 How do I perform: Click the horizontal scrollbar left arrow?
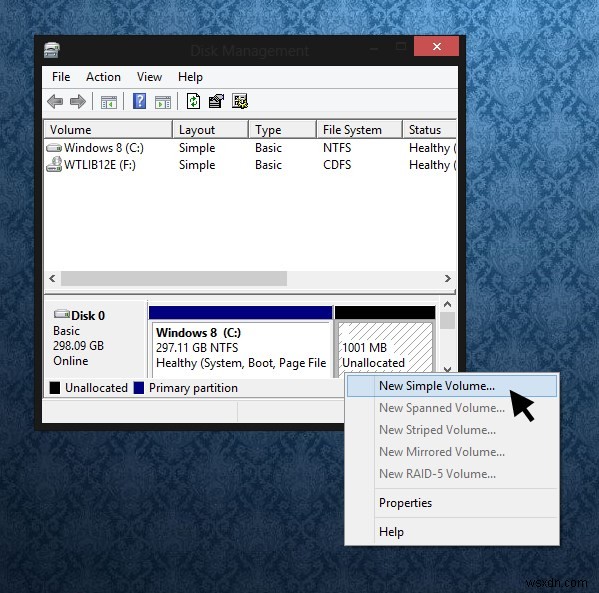(52, 279)
